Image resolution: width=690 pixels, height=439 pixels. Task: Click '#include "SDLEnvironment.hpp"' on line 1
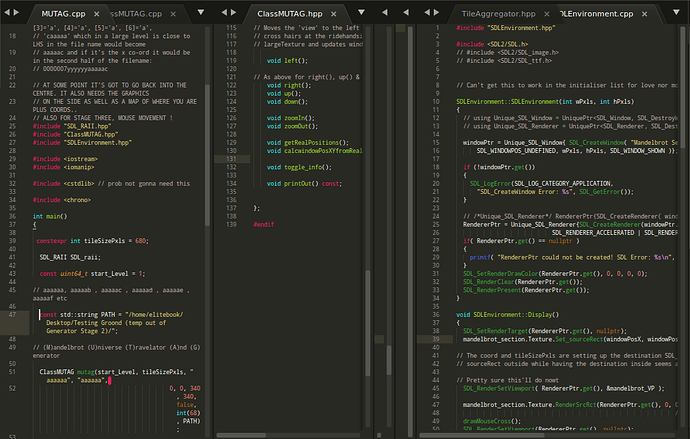(506, 28)
